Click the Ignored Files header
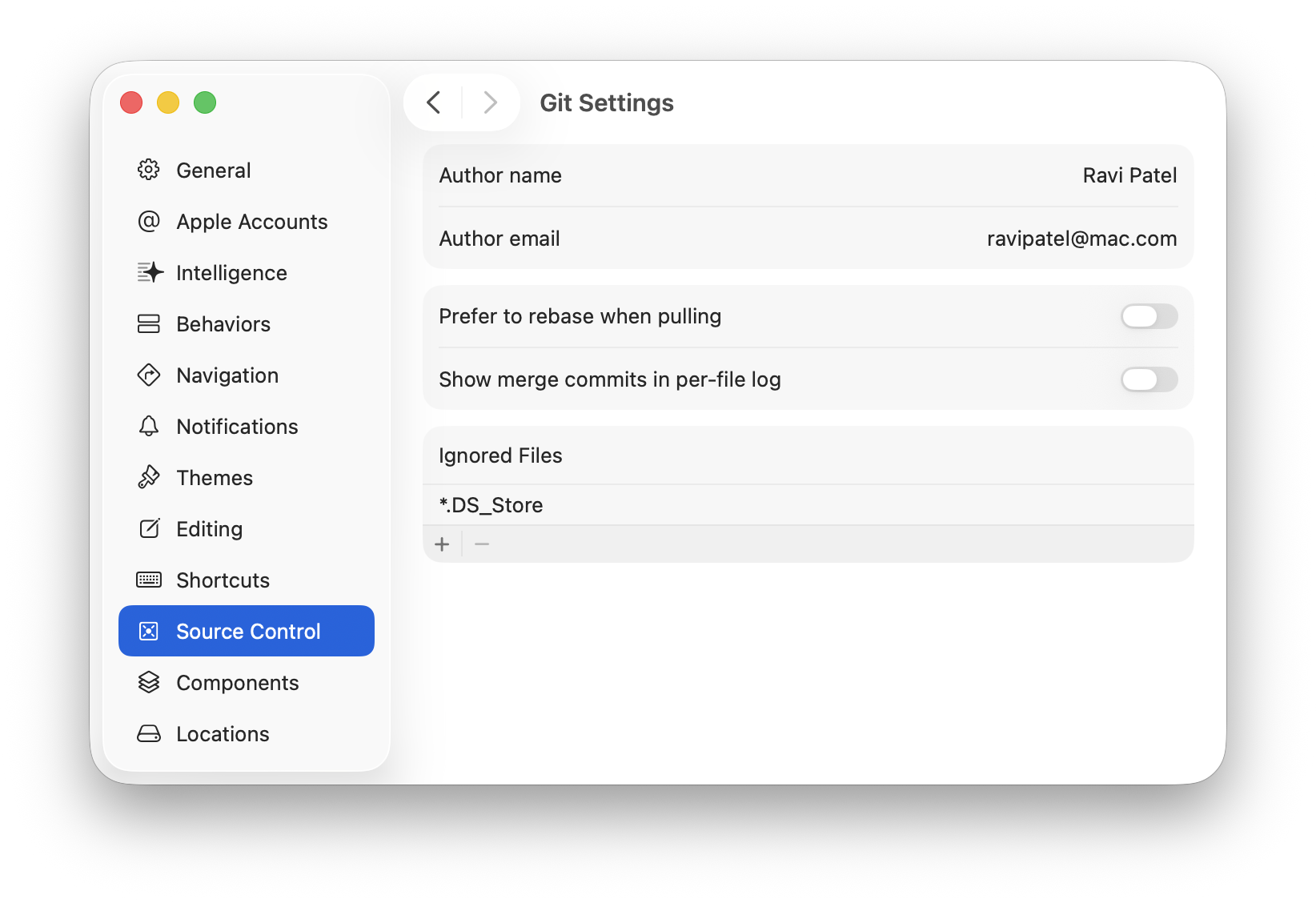Viewport: 1316px width, 903px height. tap(500, 456)
